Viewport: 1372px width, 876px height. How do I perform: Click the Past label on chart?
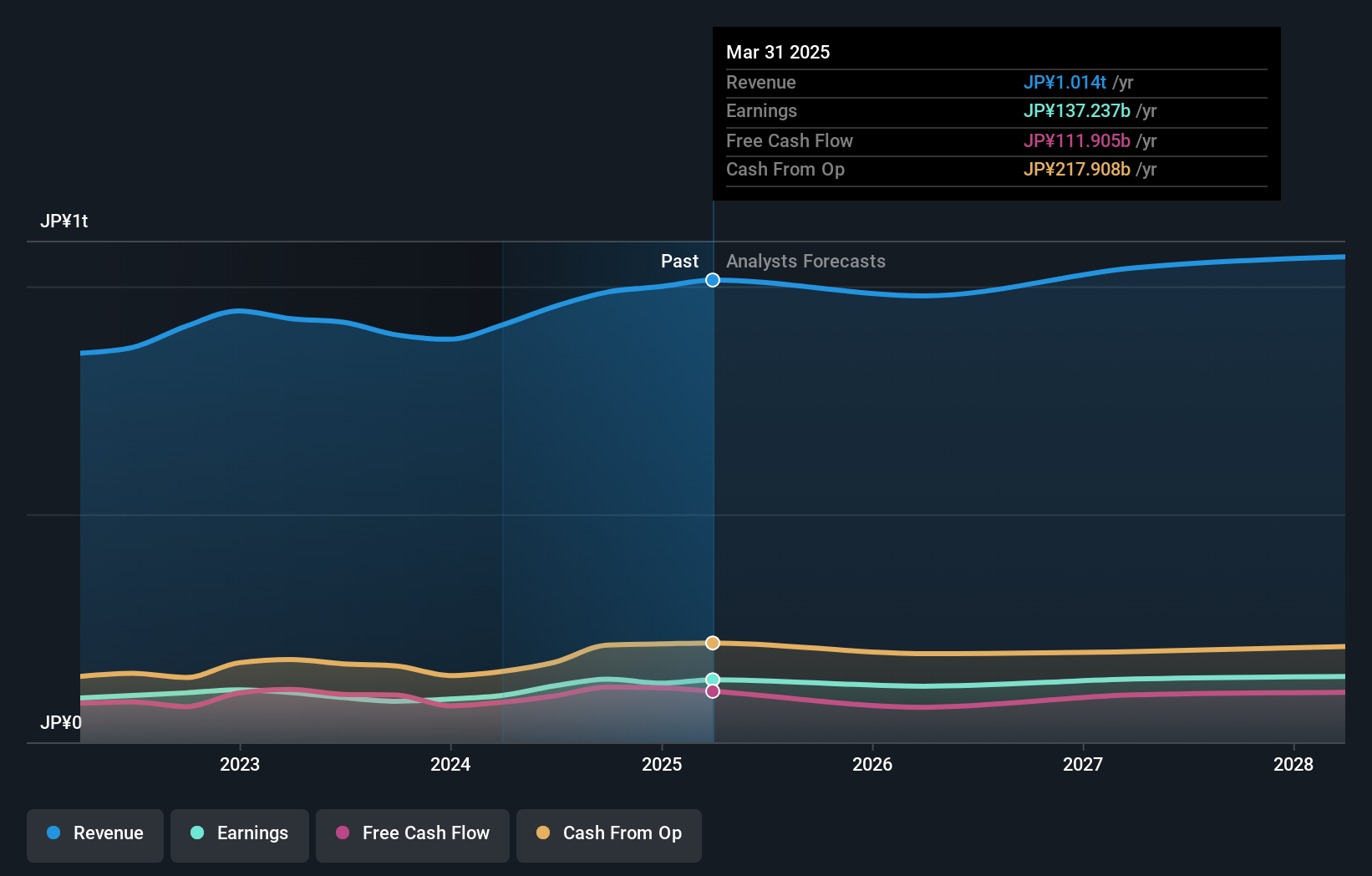tap(679, 261)
